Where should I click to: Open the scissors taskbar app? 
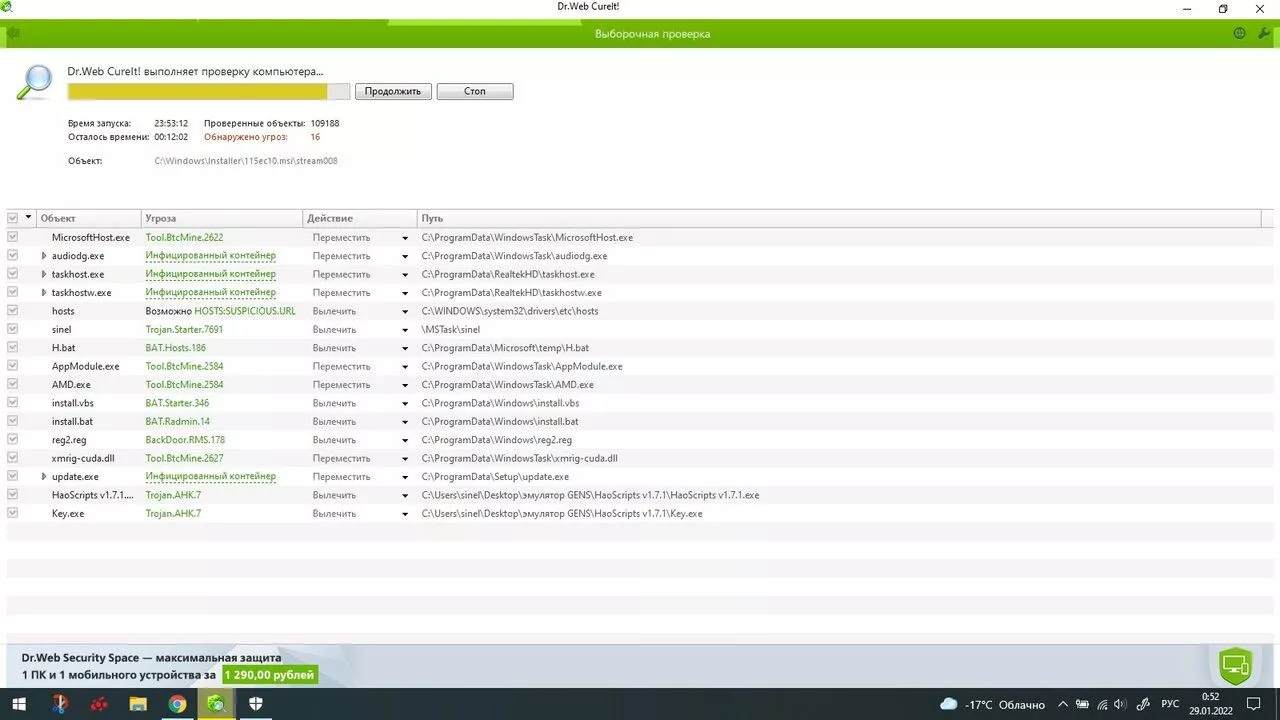60,704
